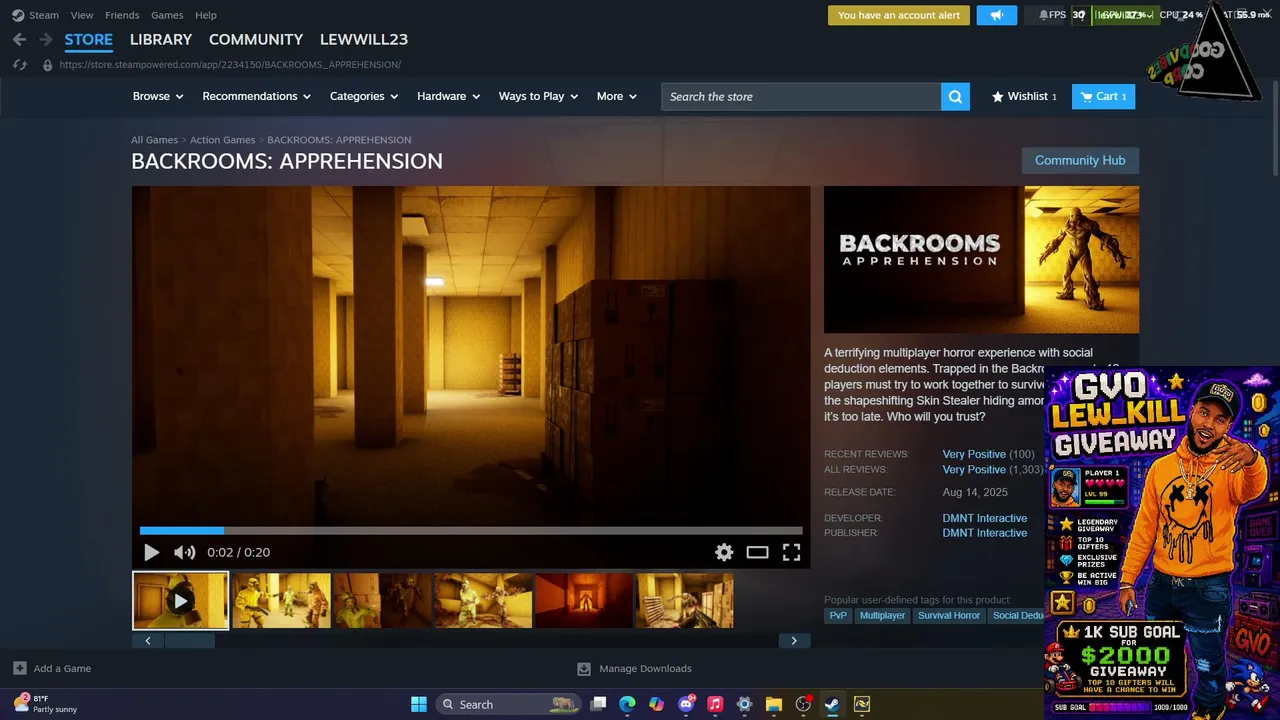The image size is (1280, 720).
Task: Switch to the COMMUNITY tab
Action: tap(256, 40)
